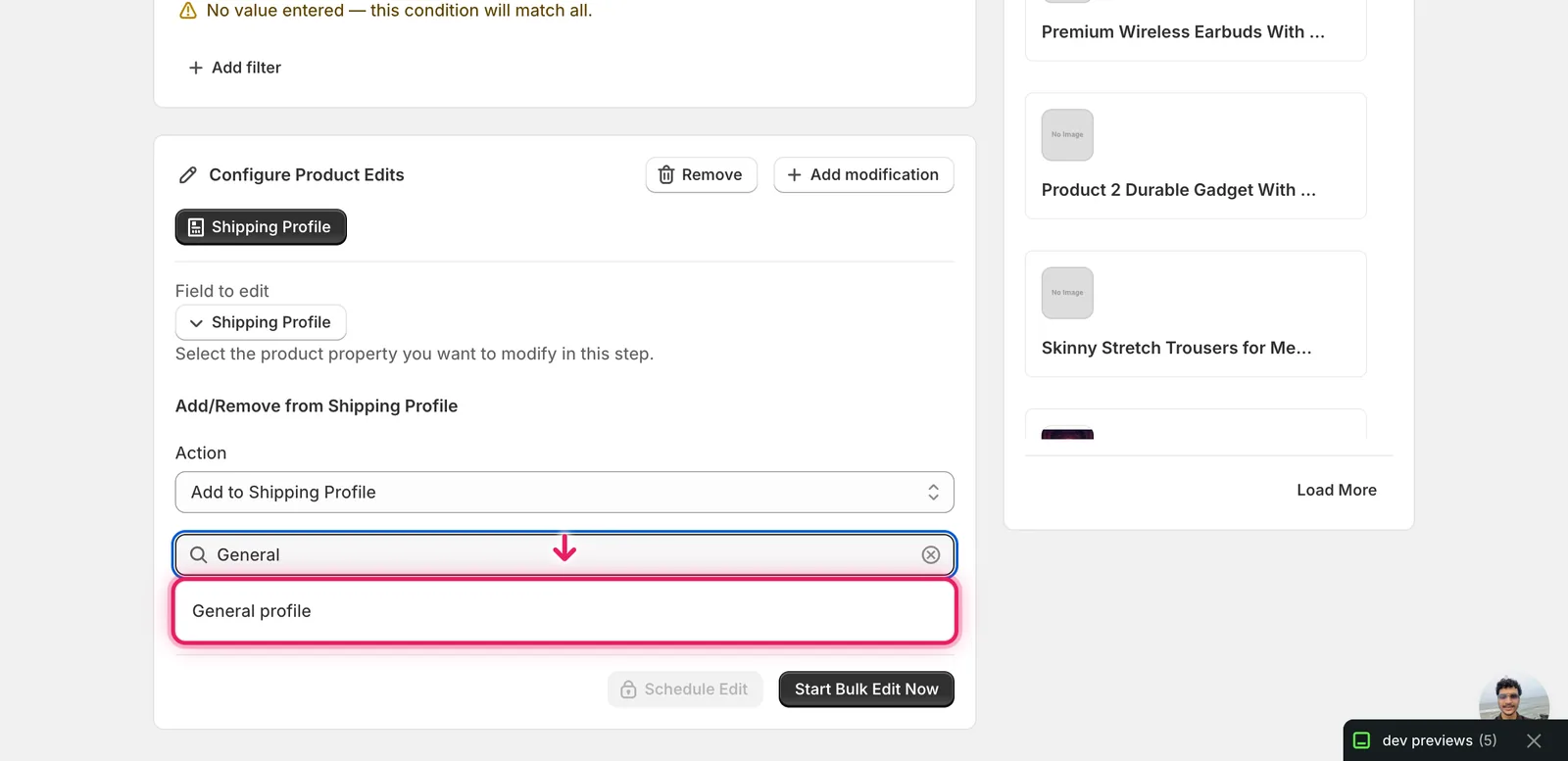Click Start Bulk Edit Now
Viewport: 1568px width, 761px height.
866,690
